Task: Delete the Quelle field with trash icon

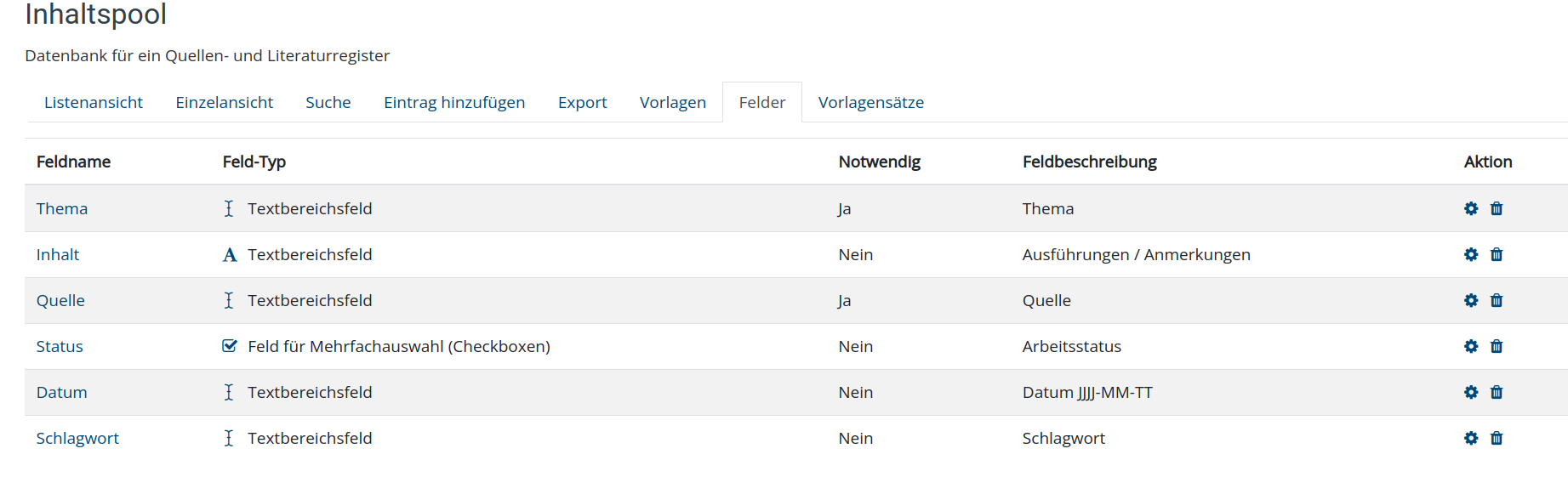Action: (x=1497, y=300)
